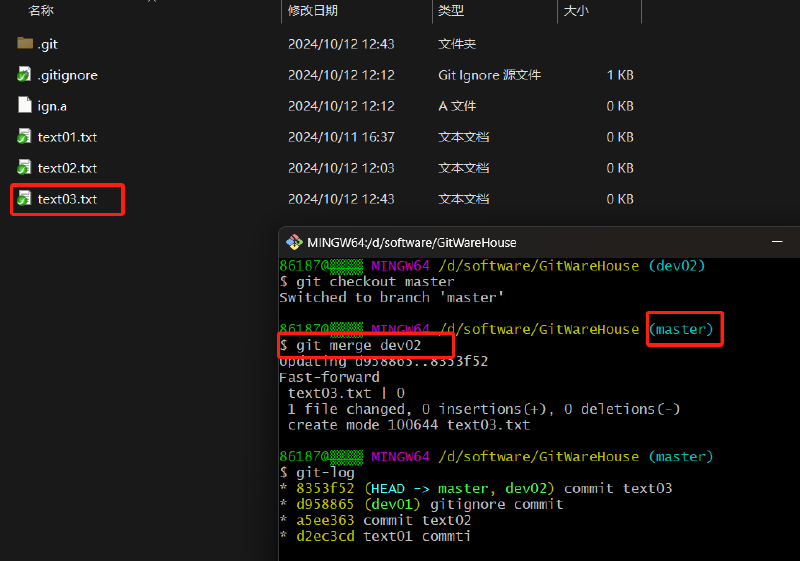Screen dimensions: 800x561
Task: Select the text03.txt file name
Action: tap(67, 199)
